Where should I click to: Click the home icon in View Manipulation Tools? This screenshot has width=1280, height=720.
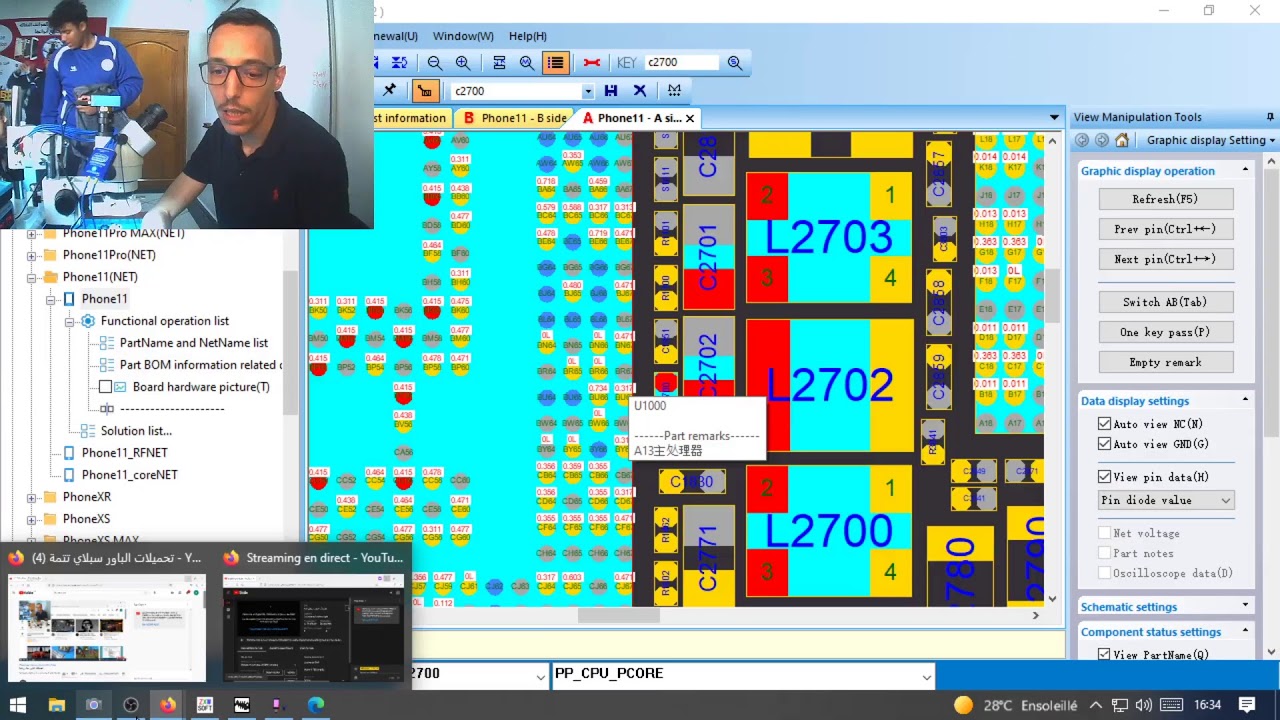[1122, 141]
